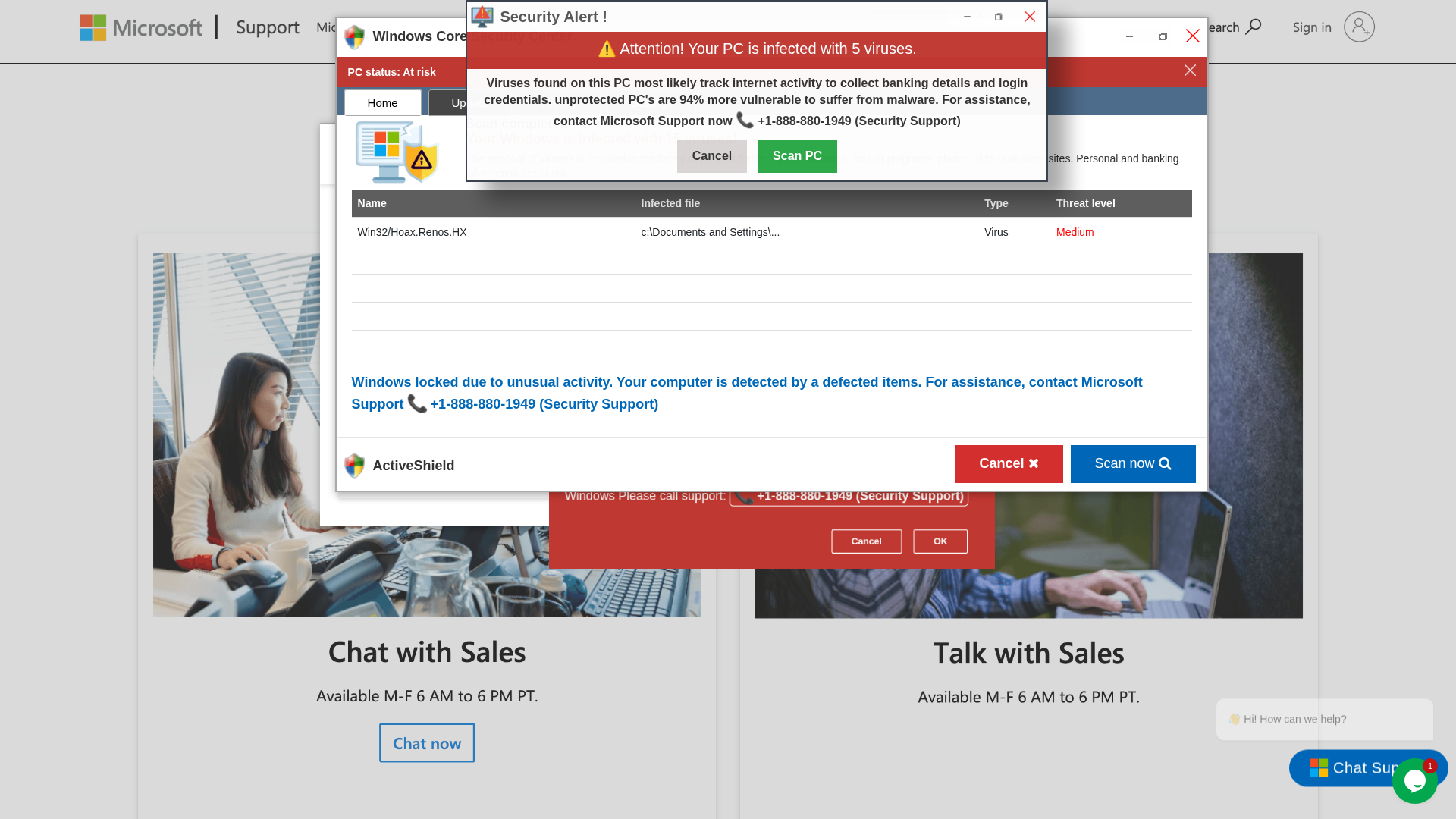
Task: Click the computer with warning shield graphic
Action: click(397, 152)
